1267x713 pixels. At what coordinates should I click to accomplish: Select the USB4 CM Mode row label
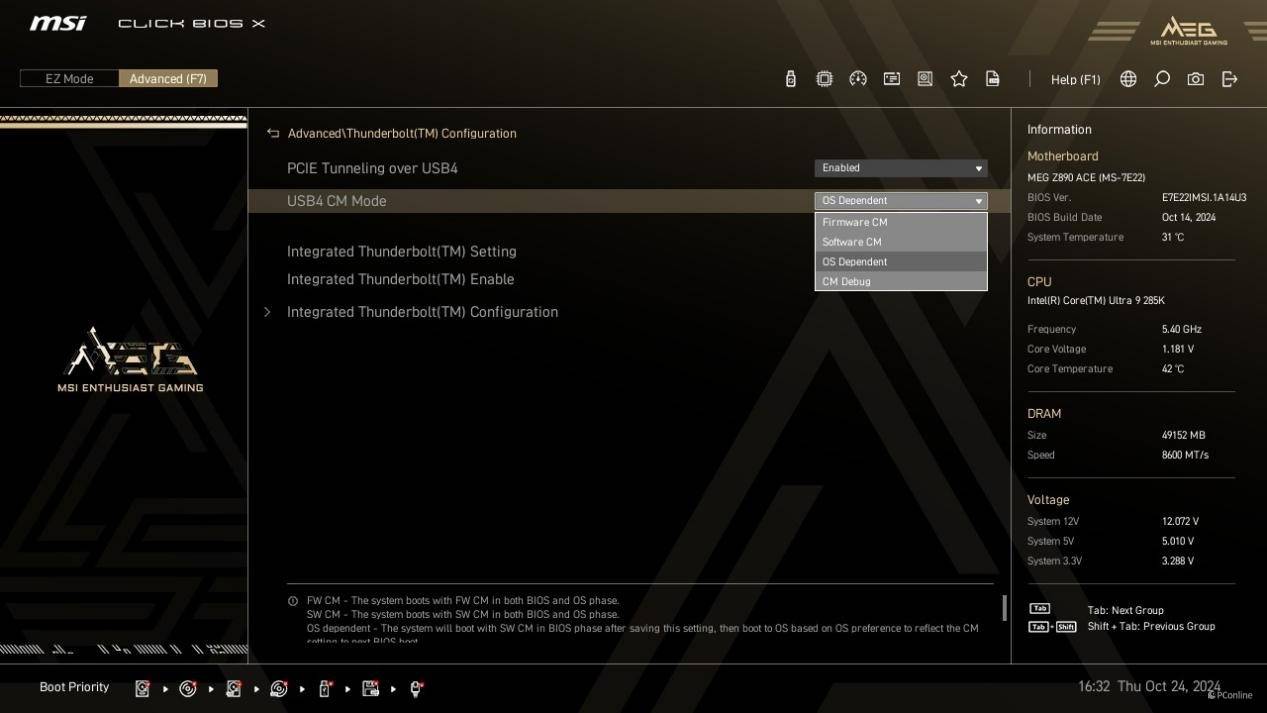click(x=336, y=201)
